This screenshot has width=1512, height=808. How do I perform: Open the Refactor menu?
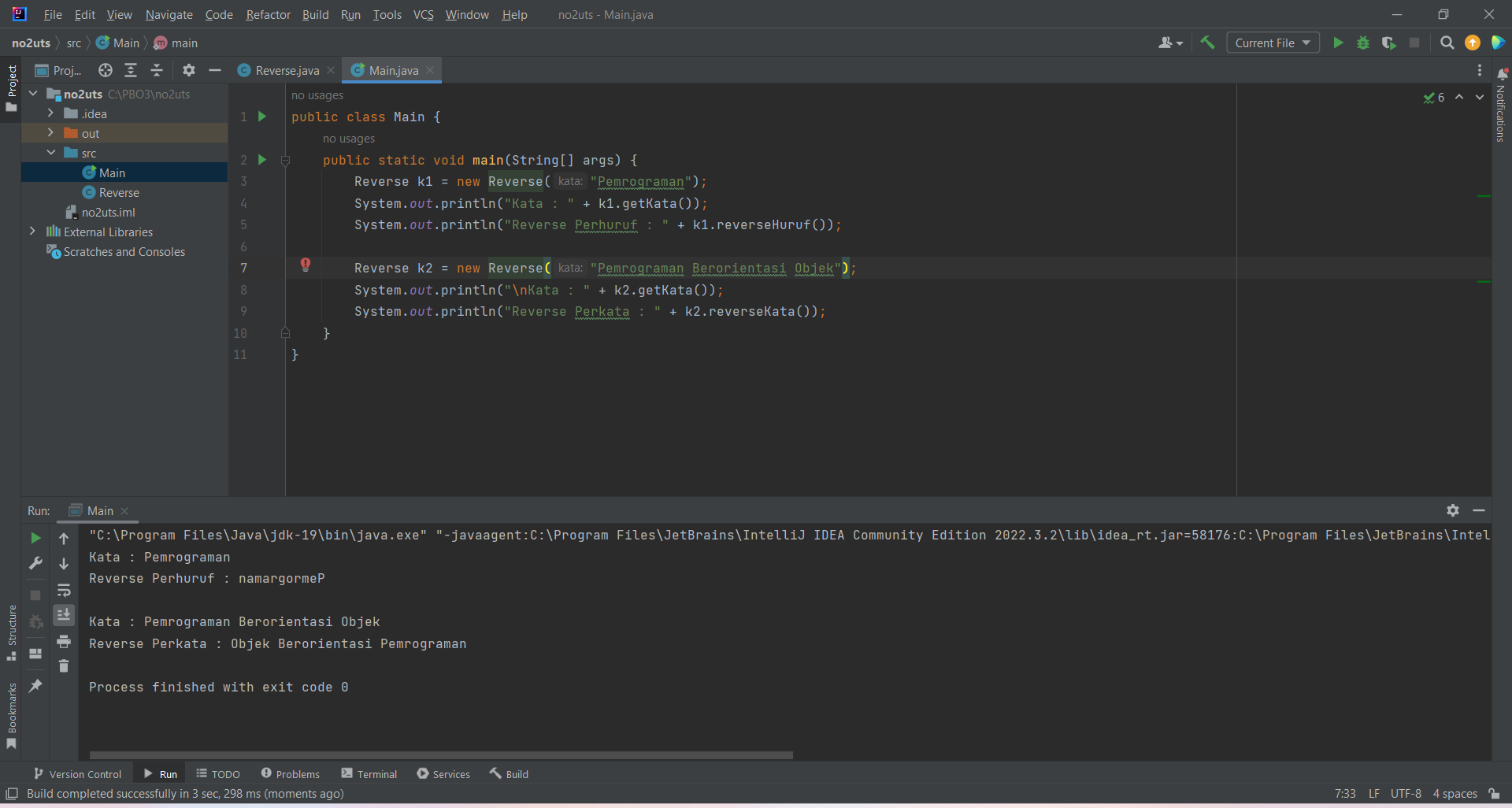click(268, 14)
